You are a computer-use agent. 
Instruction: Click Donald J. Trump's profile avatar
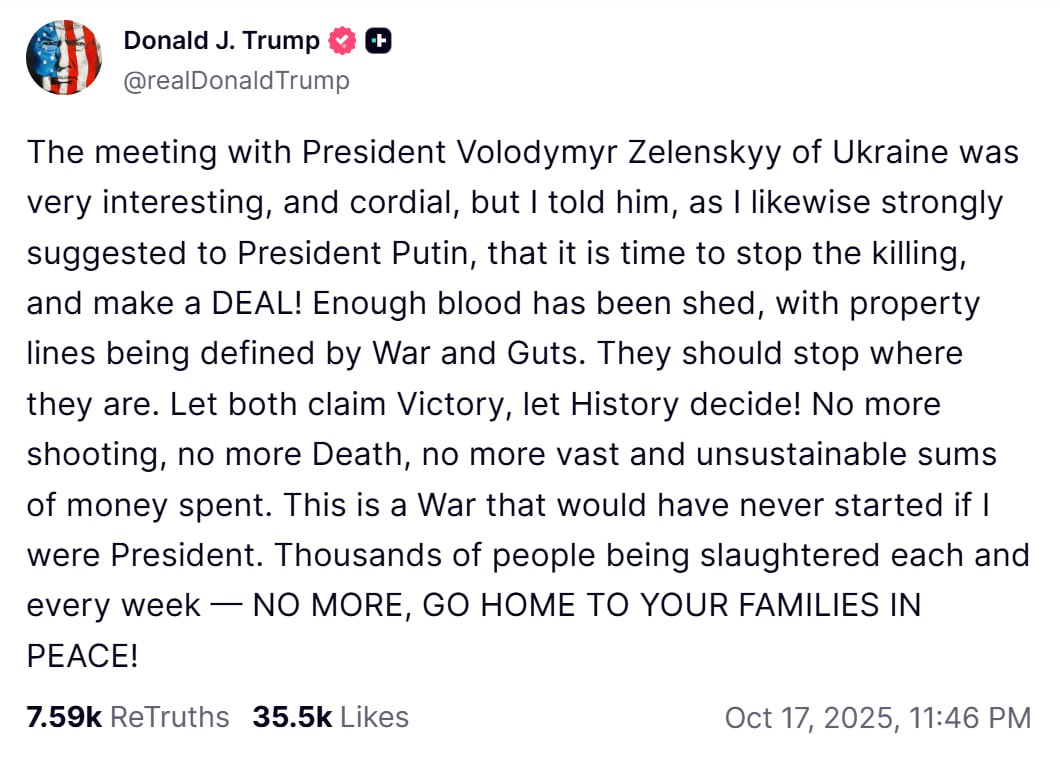coord(64,58)
